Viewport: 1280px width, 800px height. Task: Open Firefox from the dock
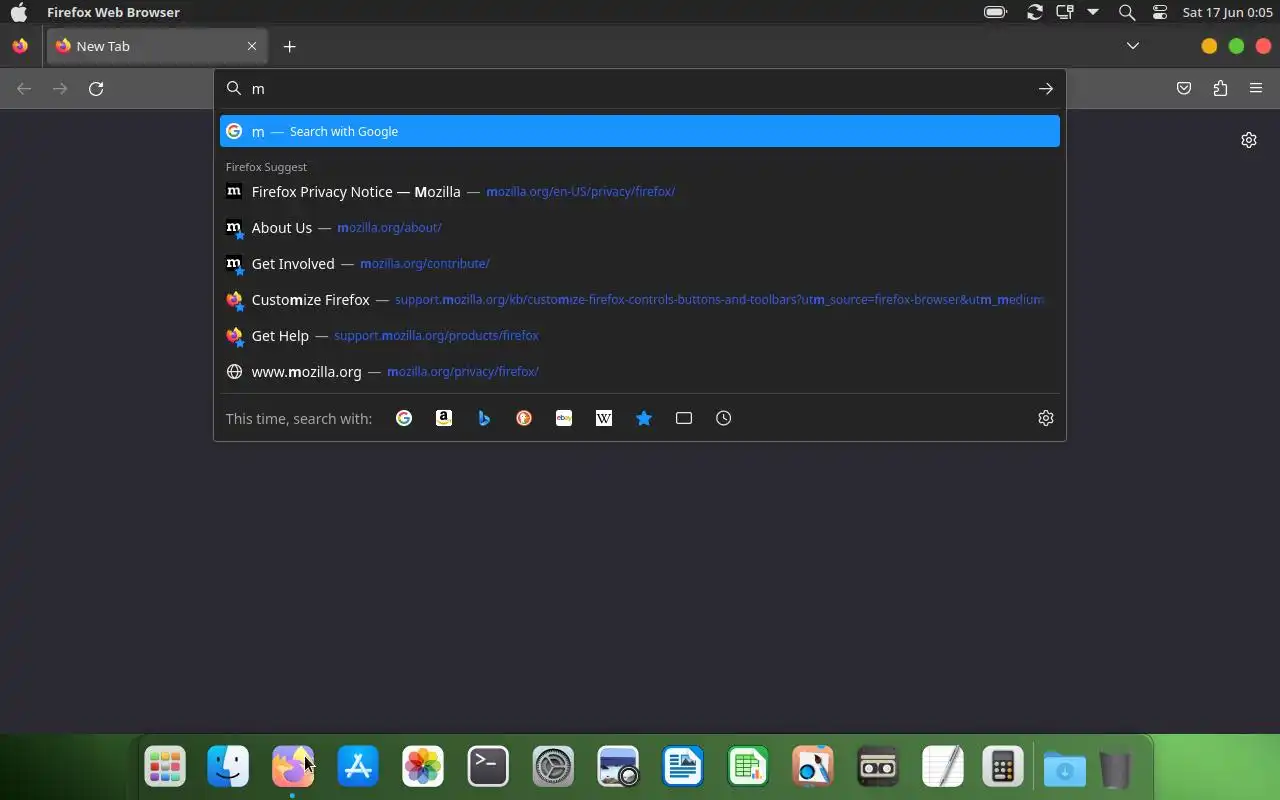[292, 767]
